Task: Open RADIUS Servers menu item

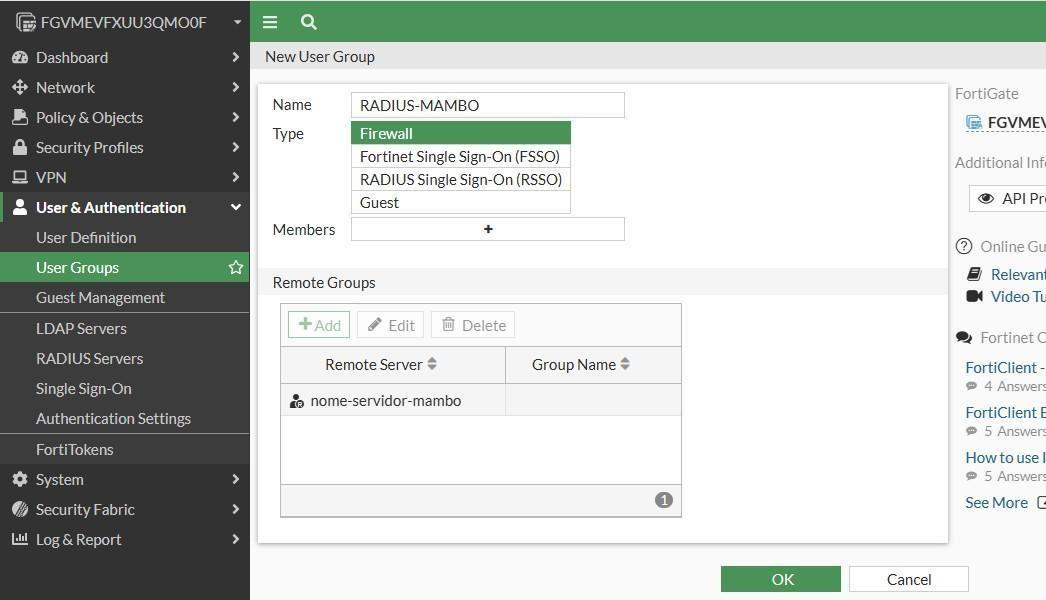Action: pyautogui.click(x=125, y=358)
